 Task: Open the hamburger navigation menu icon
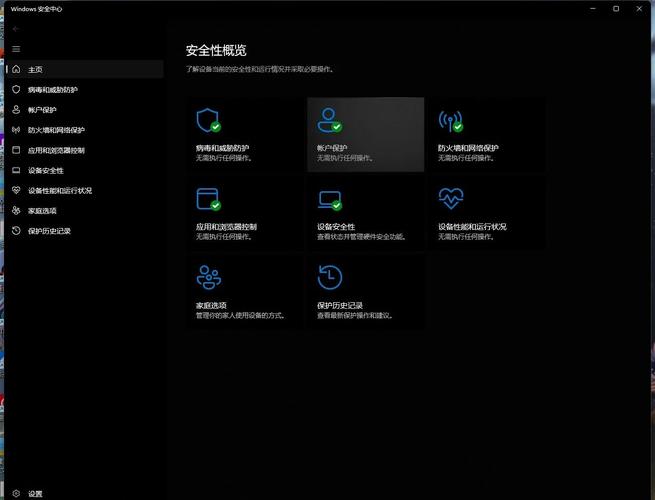tap(16, 49)
